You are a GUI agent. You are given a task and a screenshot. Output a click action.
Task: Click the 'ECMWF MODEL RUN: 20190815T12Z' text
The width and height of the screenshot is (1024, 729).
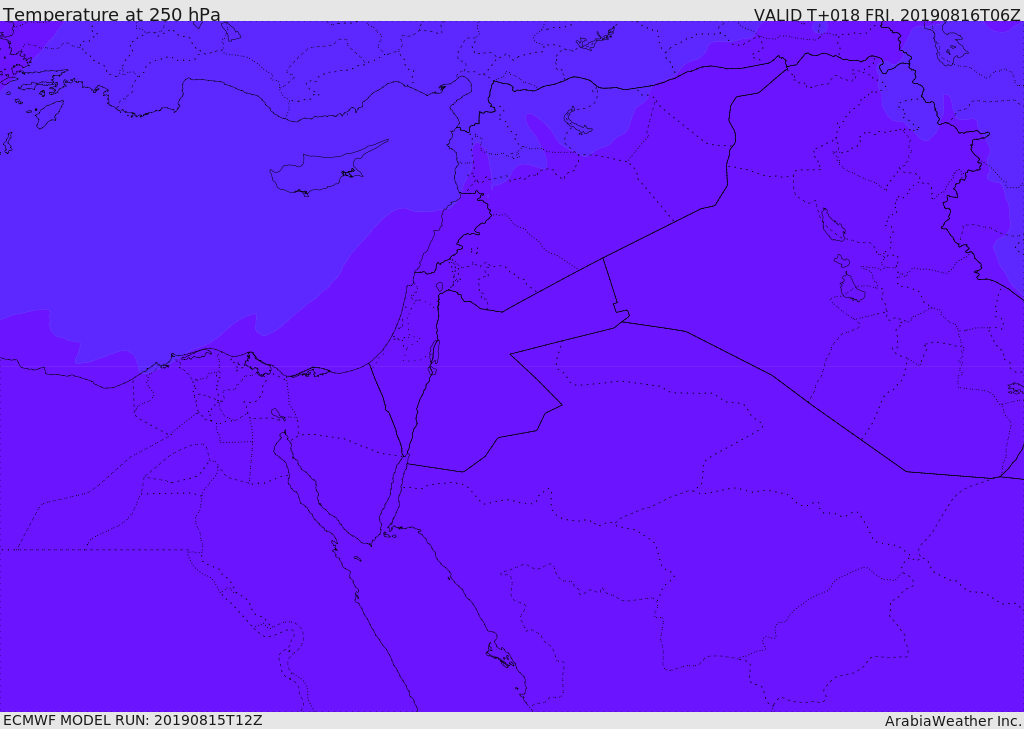coord(133,720)
